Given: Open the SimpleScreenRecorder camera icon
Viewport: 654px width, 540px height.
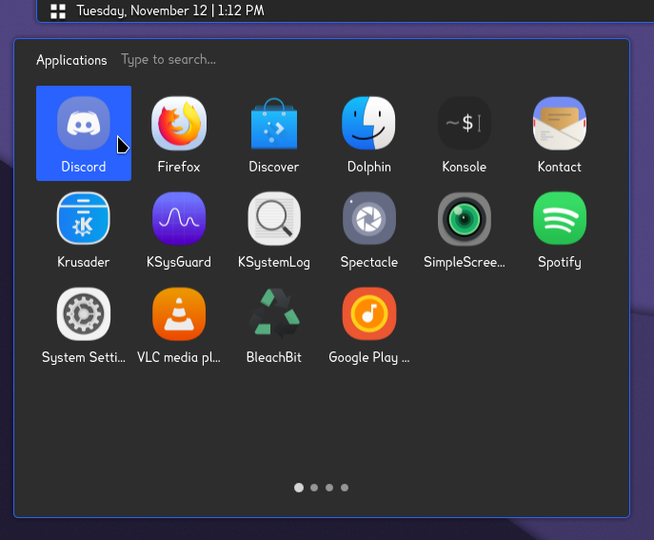Looking at the screenshot, I should (x=464, y=219).
